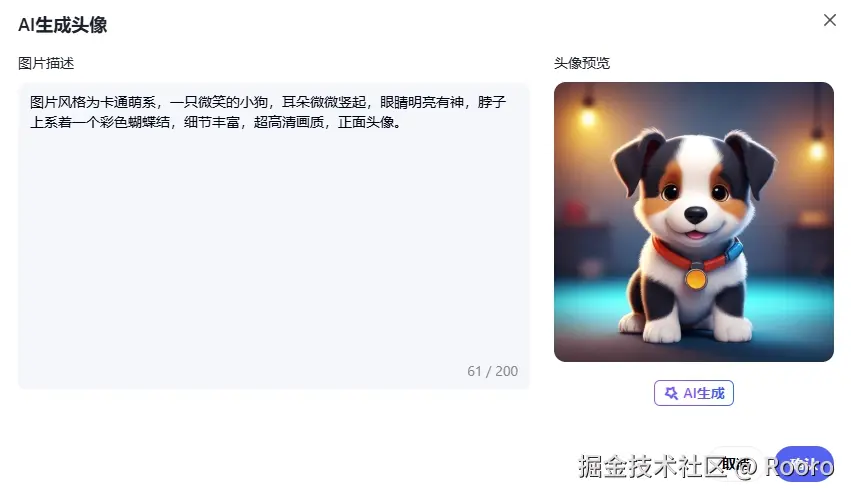Focus the 图片描述 text area
This screenshot has height=497, width=851.
(x=274, y=235)
